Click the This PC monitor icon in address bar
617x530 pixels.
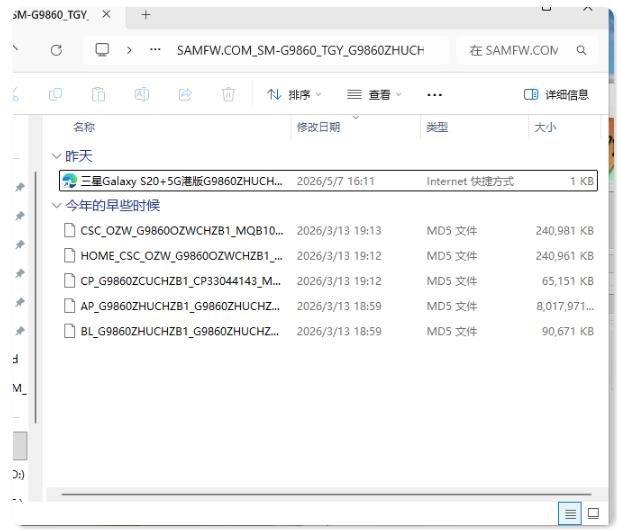pos(102,50)
